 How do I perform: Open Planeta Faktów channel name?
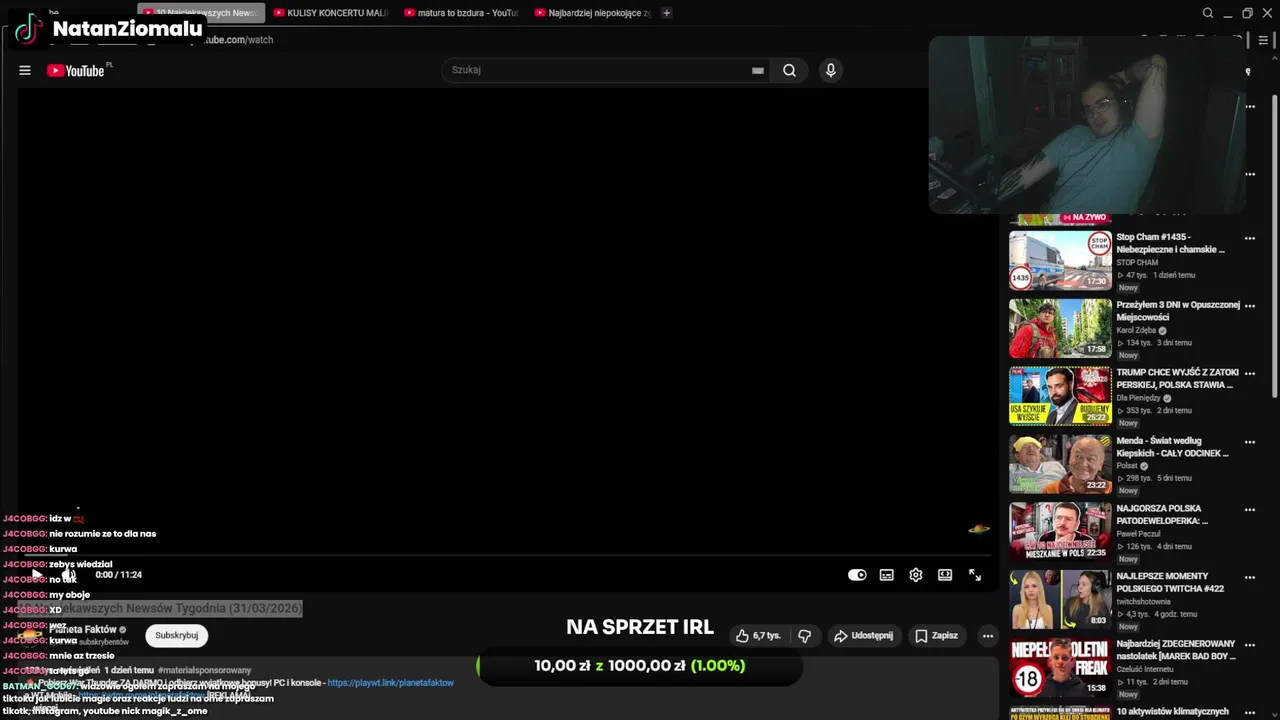(83, 630)
